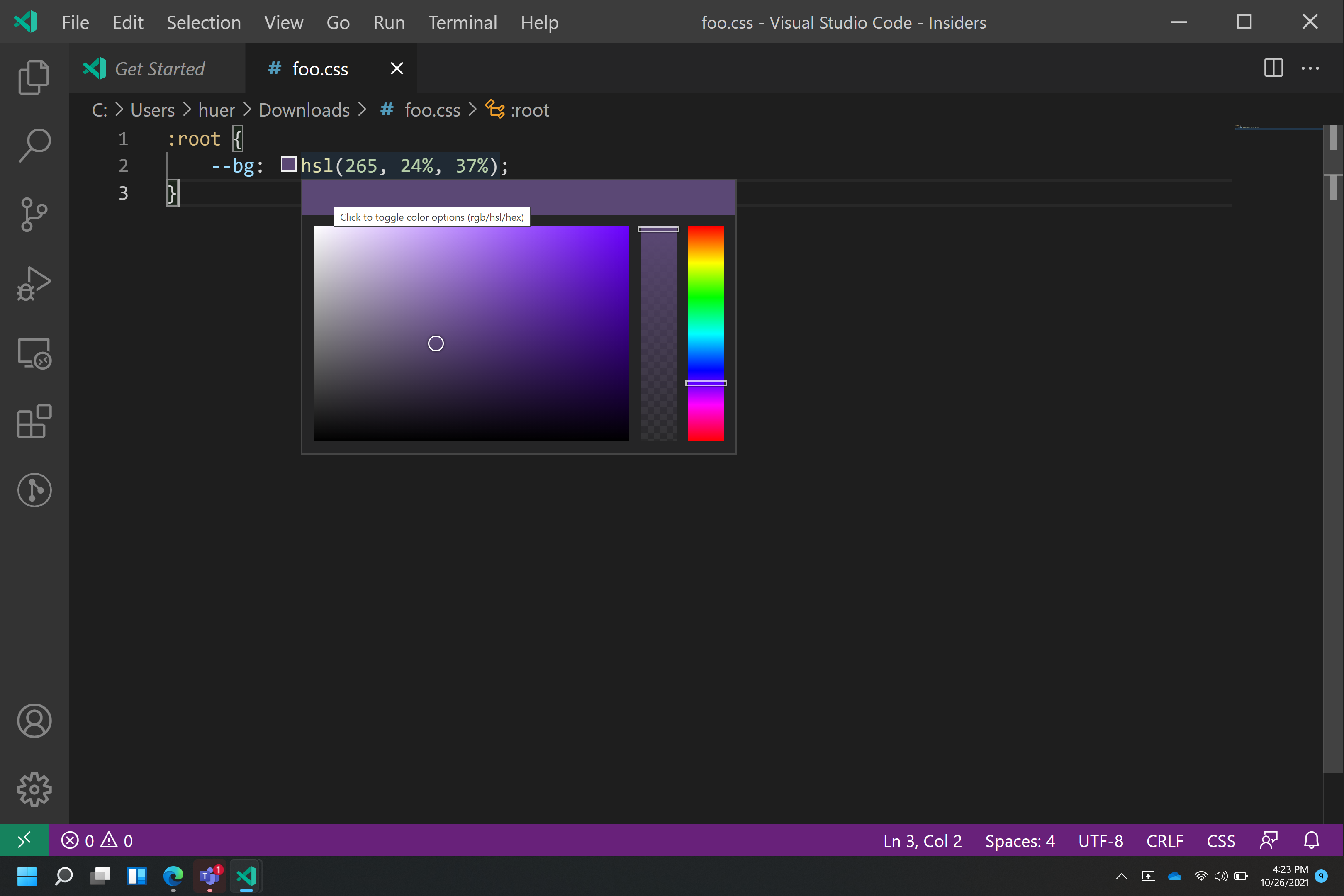
Task: Open the Source Control panel
Action: (x=34, y=214)
